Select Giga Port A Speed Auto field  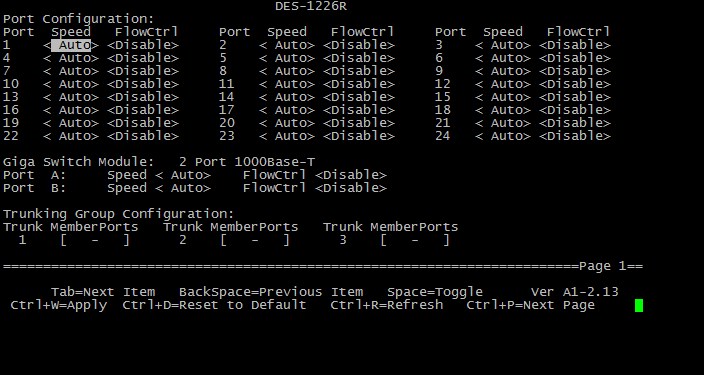(x=183, y=175)
